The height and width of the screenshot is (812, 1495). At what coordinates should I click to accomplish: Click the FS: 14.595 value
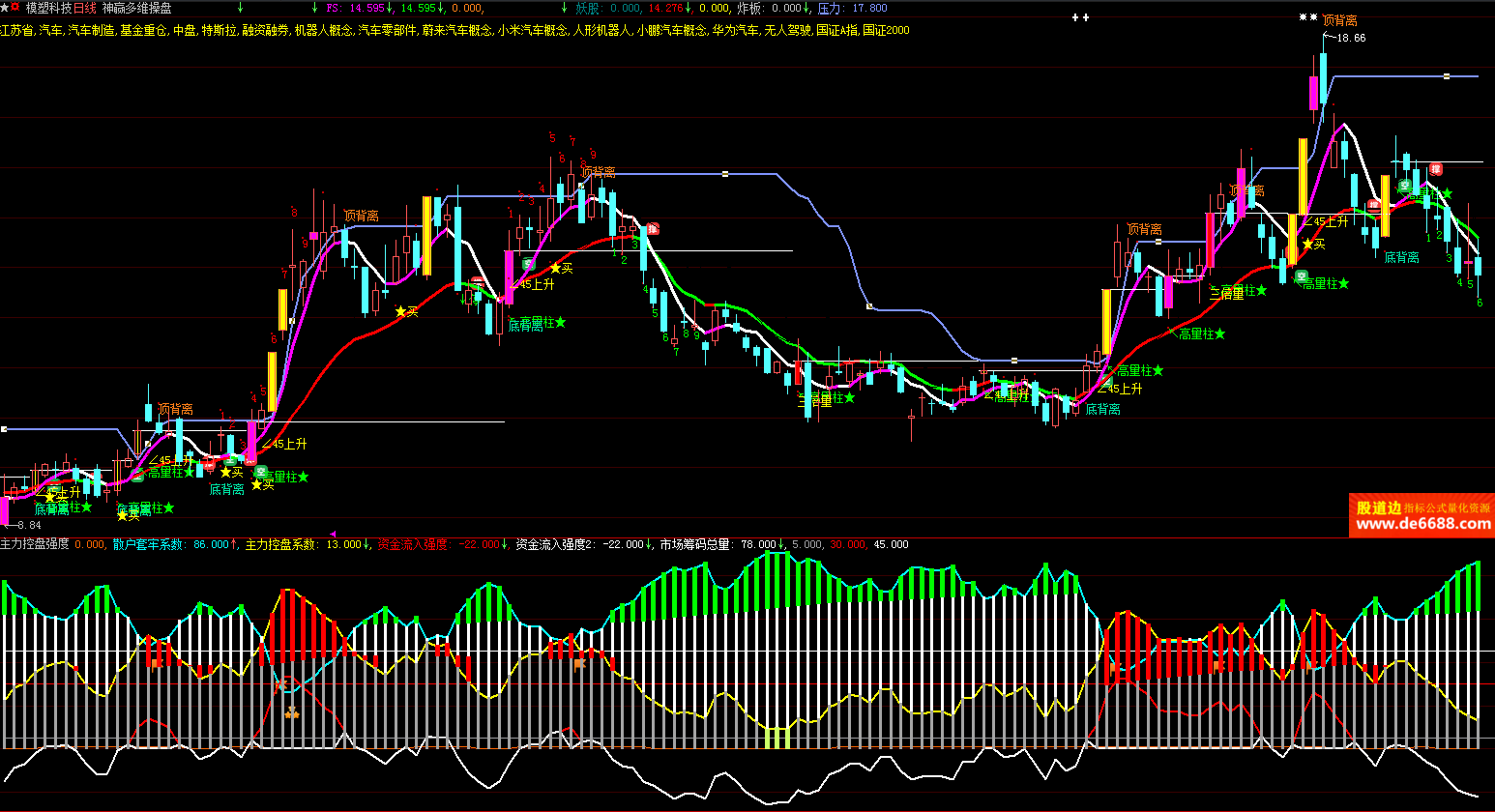[x=356, y=8]
